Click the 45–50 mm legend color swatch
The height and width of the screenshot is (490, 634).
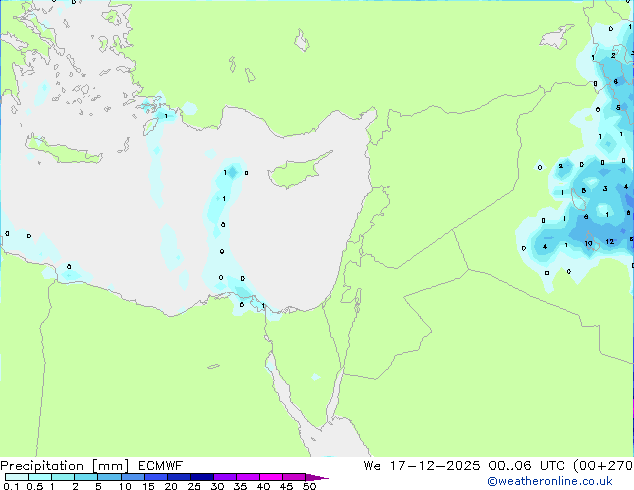[x=294, y=477]
